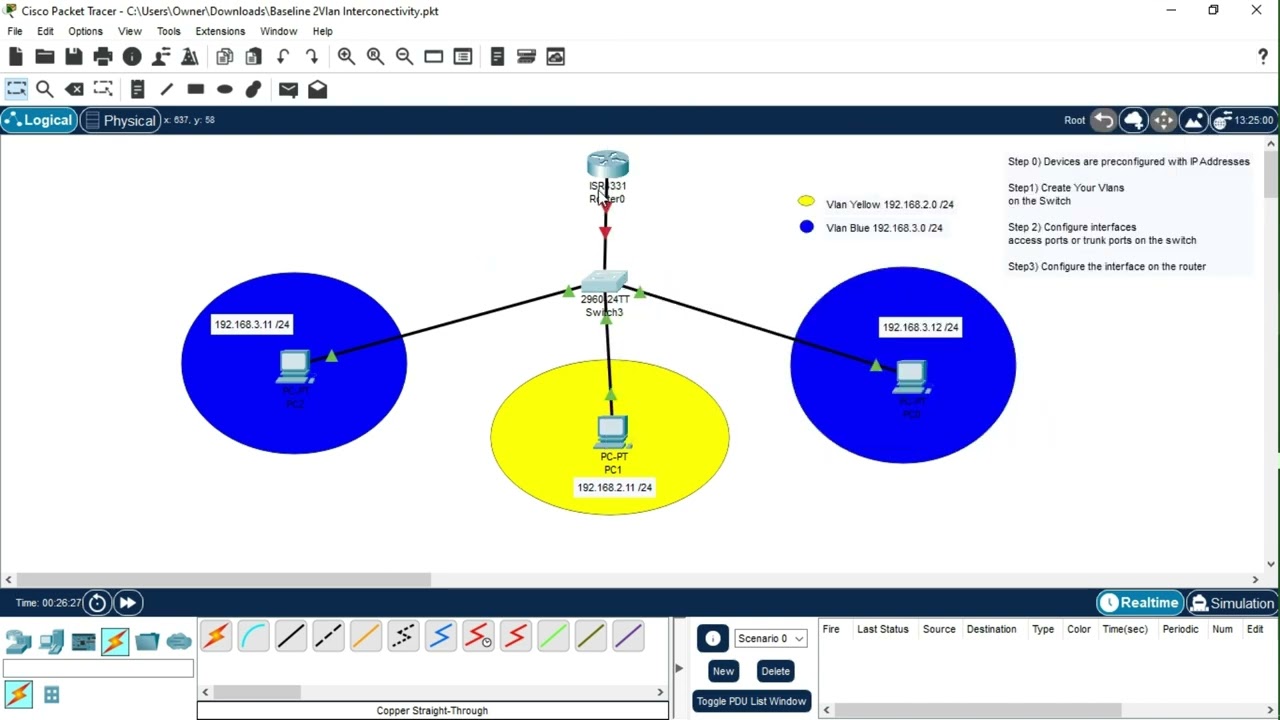Click Toggle PDU List Window button
Screen dimensions: 1280x720
click(751, 701)
